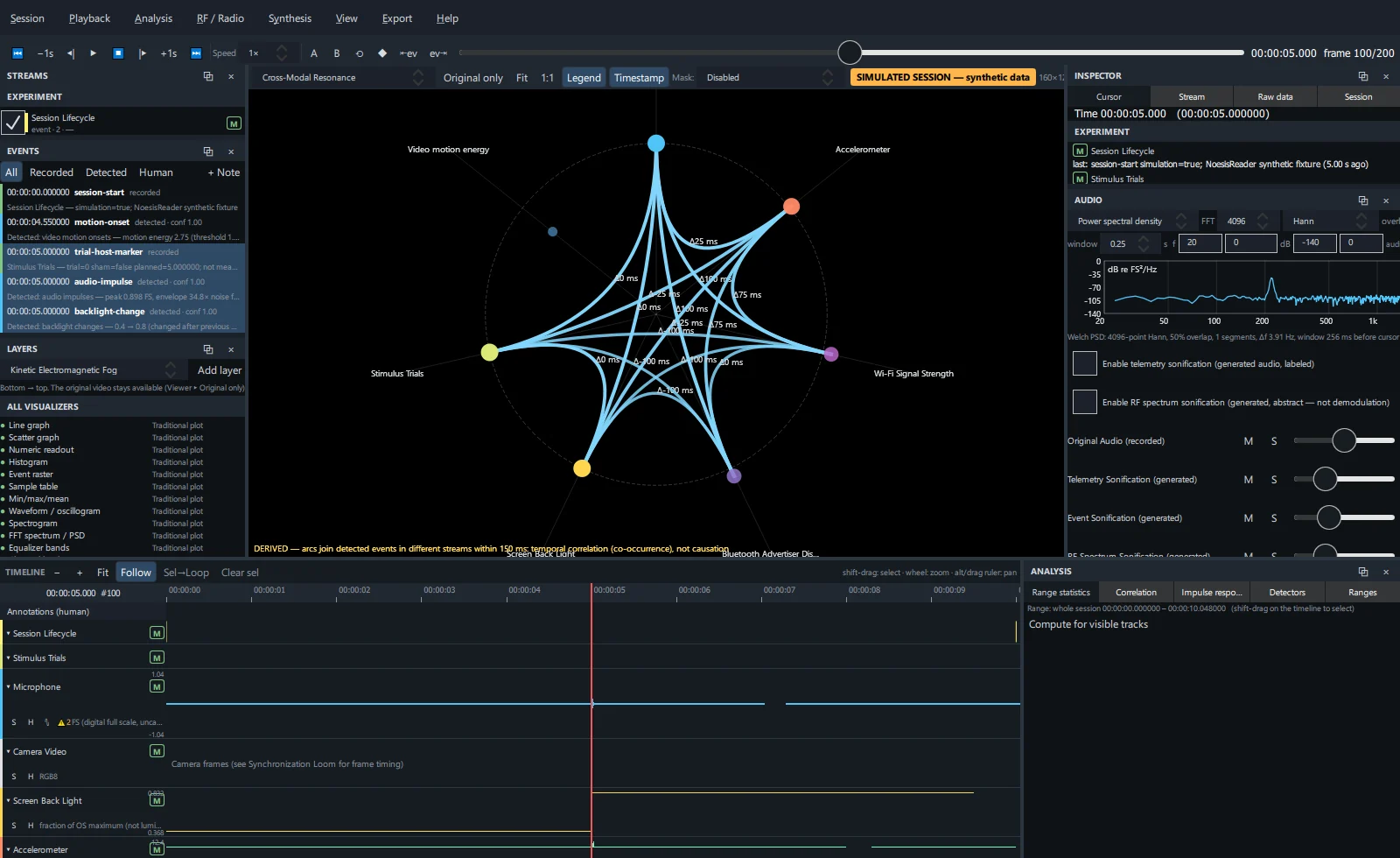
Task: Enable telemetry sonification checkbox
Action: point(1085,363)
